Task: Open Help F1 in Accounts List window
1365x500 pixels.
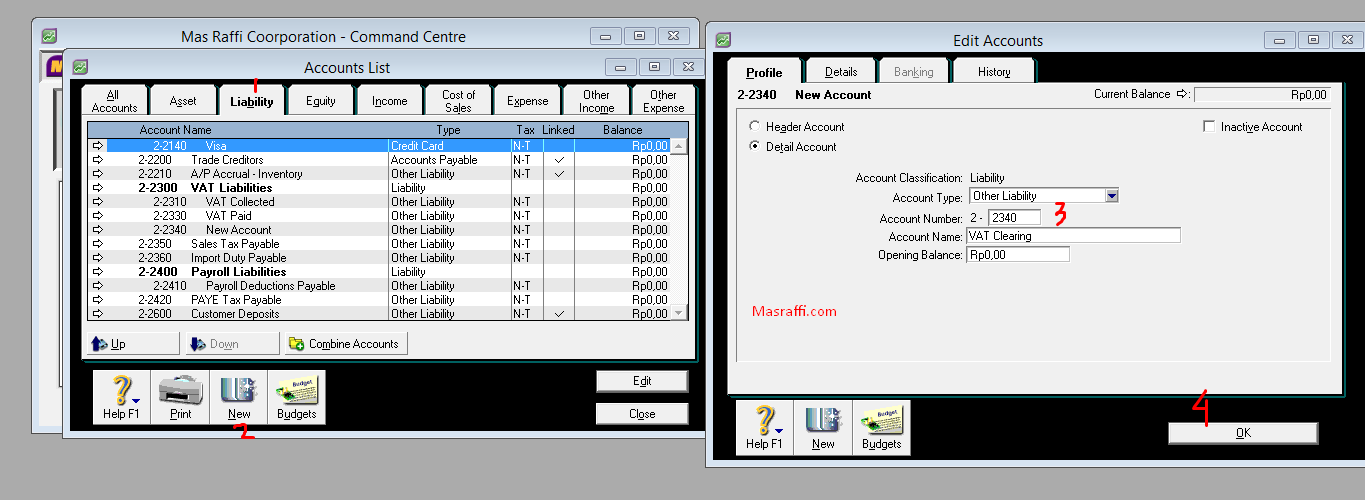Action: (x=121, y=397)
